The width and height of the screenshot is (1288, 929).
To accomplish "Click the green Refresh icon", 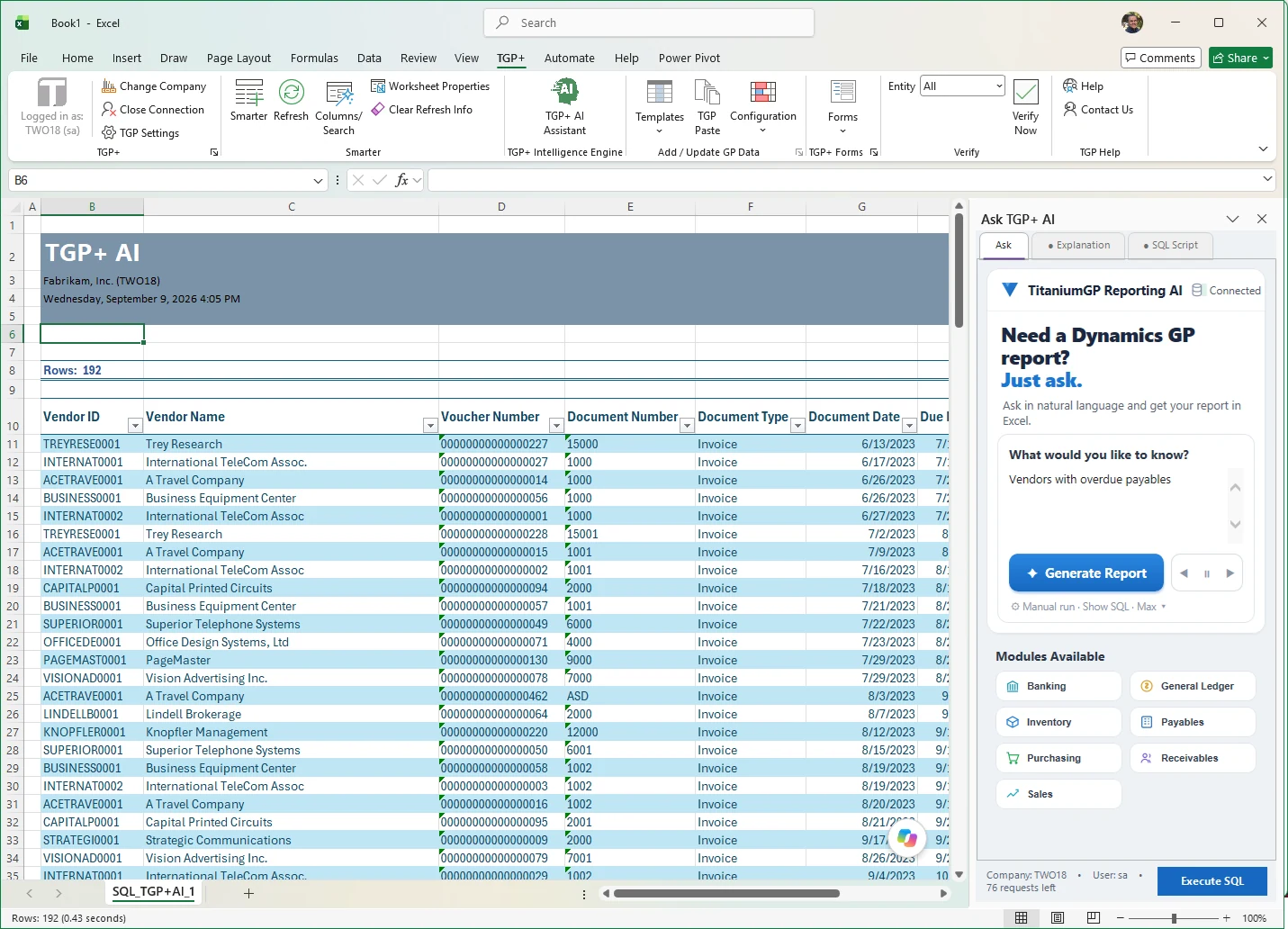I will click(291, 92).
